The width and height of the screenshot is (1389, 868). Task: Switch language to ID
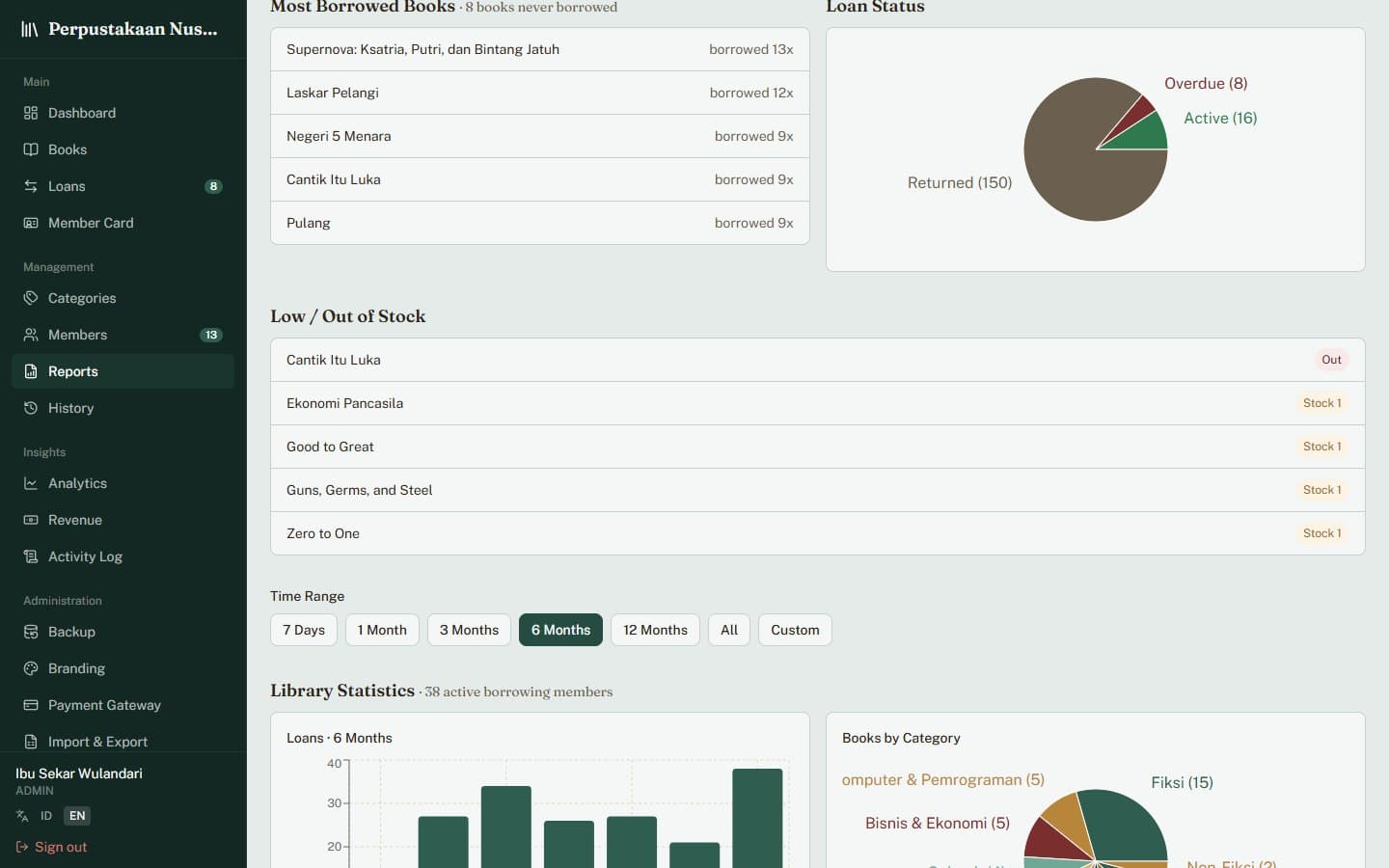pos(45,816)
